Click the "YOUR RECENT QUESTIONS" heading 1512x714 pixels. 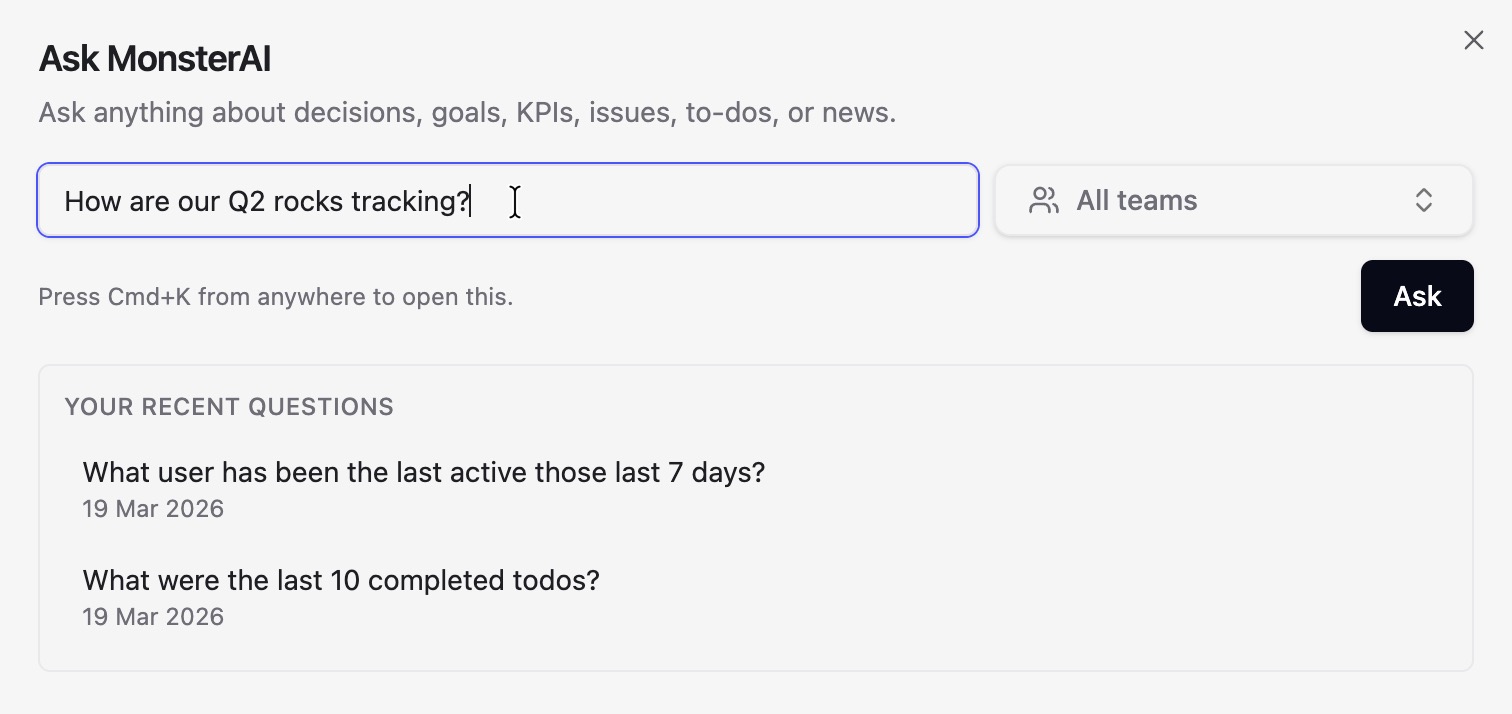click(x=229, y=407)
